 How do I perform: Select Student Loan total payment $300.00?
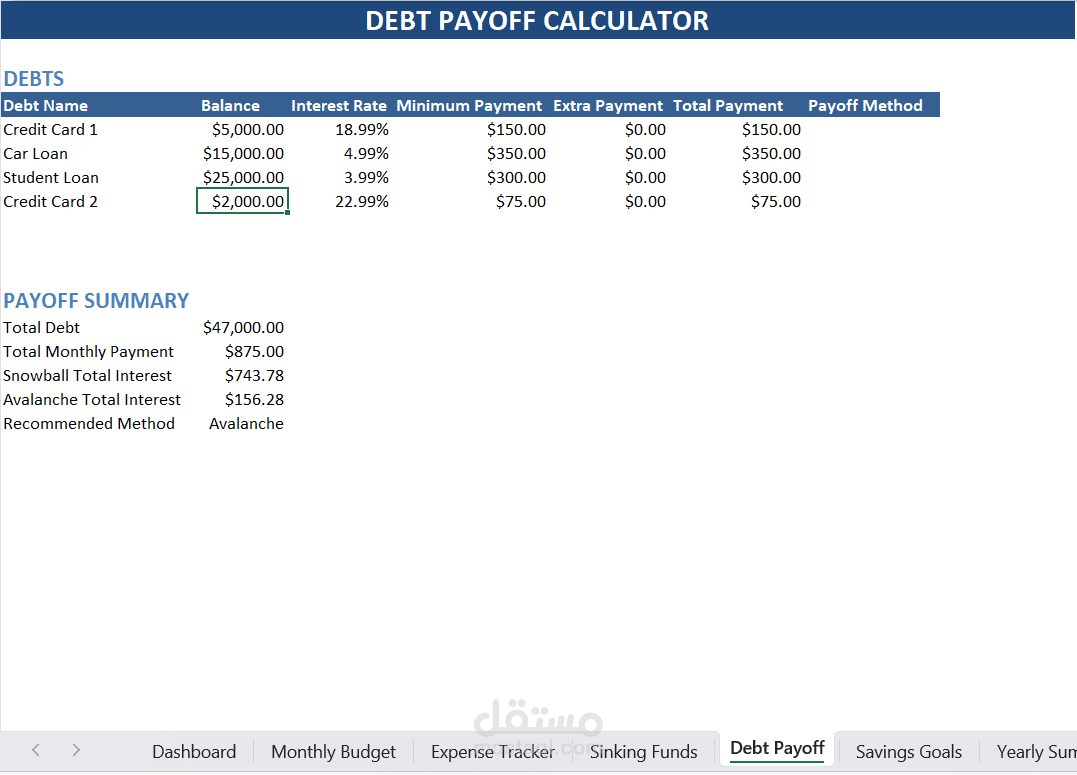[x=771, y=178]
